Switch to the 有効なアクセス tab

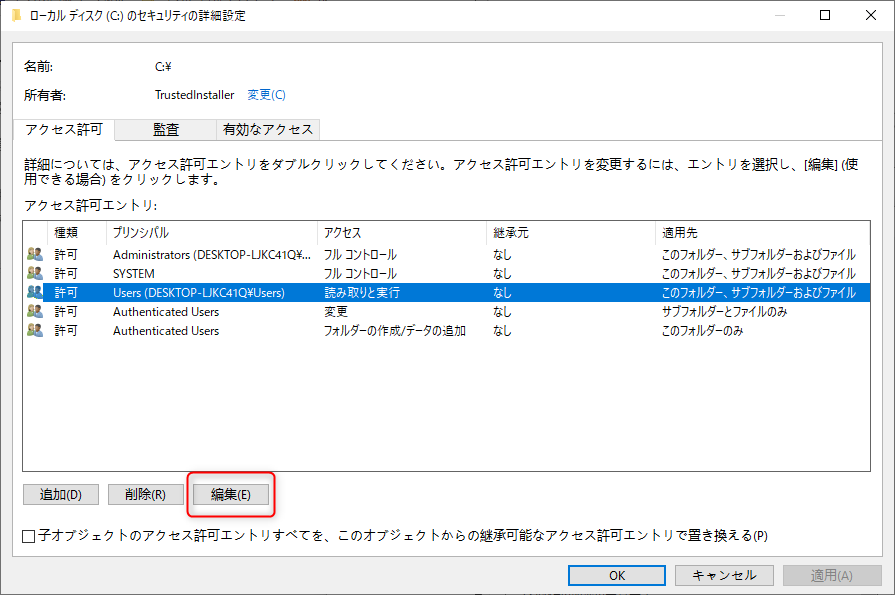coord(266,129)
